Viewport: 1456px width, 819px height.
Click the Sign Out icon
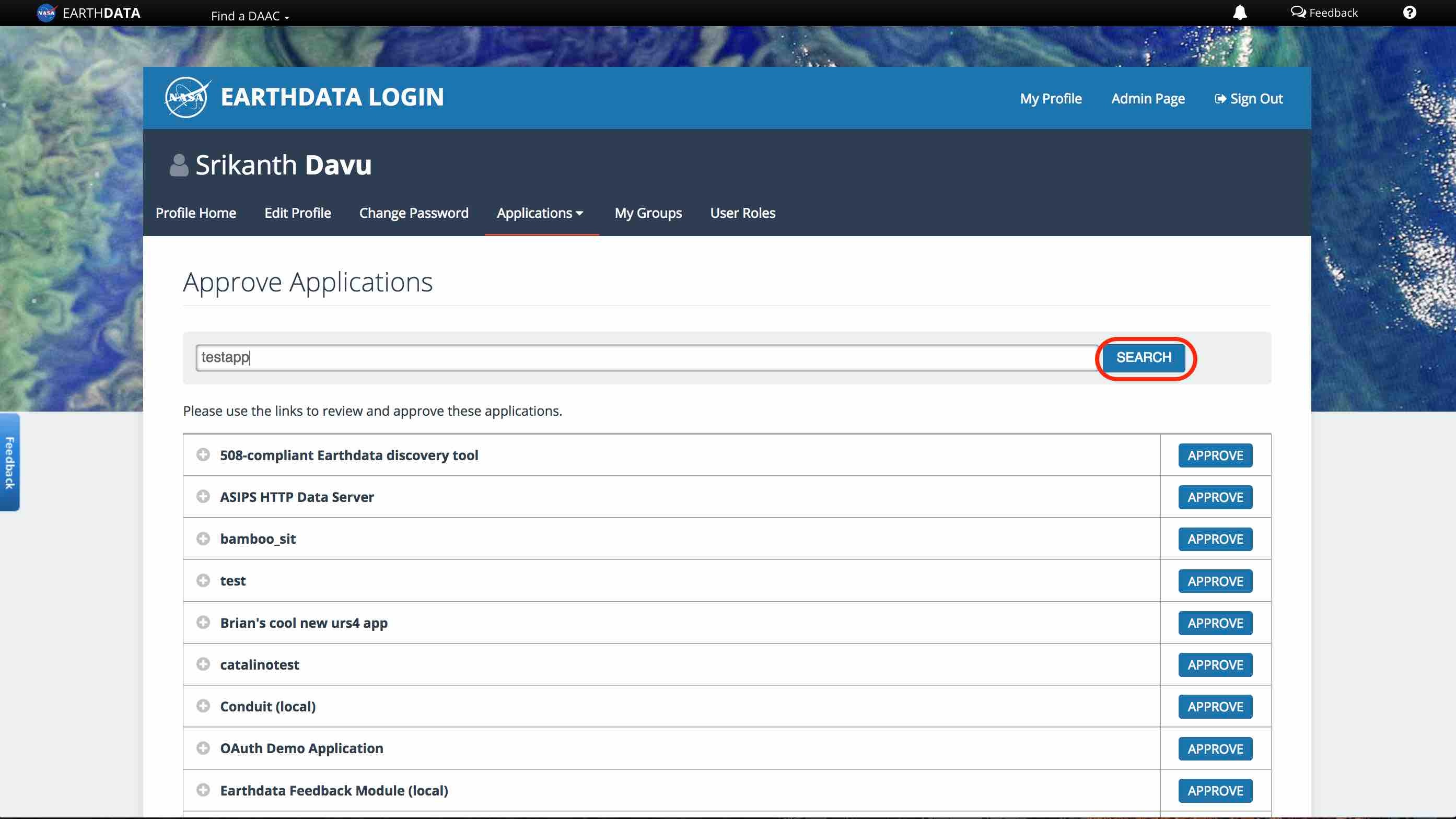pos(1219,98)
